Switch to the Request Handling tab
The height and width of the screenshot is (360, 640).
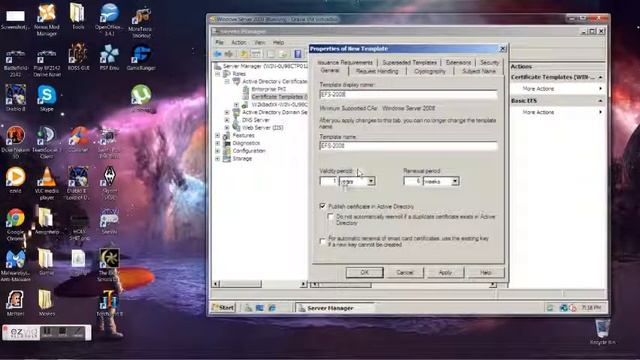pos(377,71)
